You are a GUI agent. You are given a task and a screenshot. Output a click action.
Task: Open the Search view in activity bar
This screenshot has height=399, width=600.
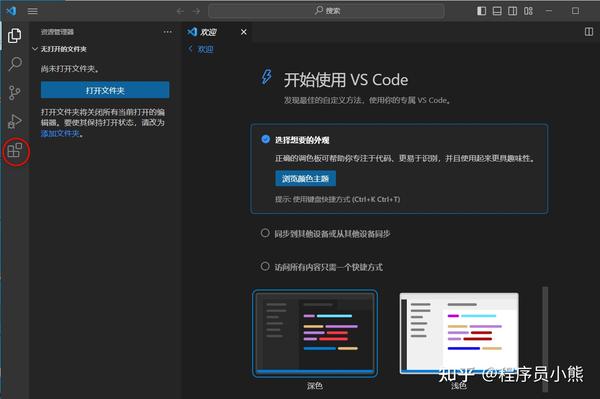(x=15, y=64)
